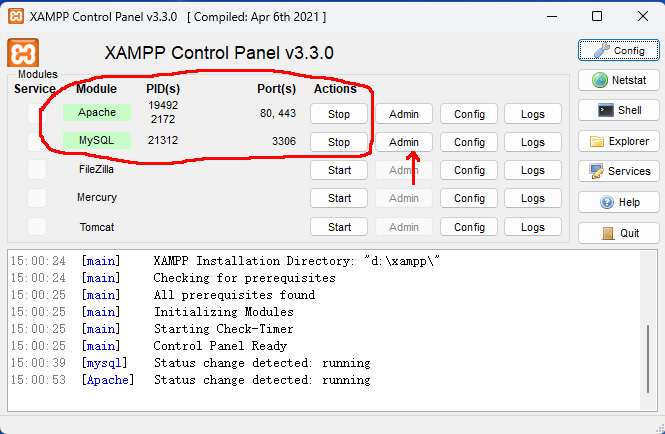
Task: Start the FileZilla module
Action: [x=339, y=170]
